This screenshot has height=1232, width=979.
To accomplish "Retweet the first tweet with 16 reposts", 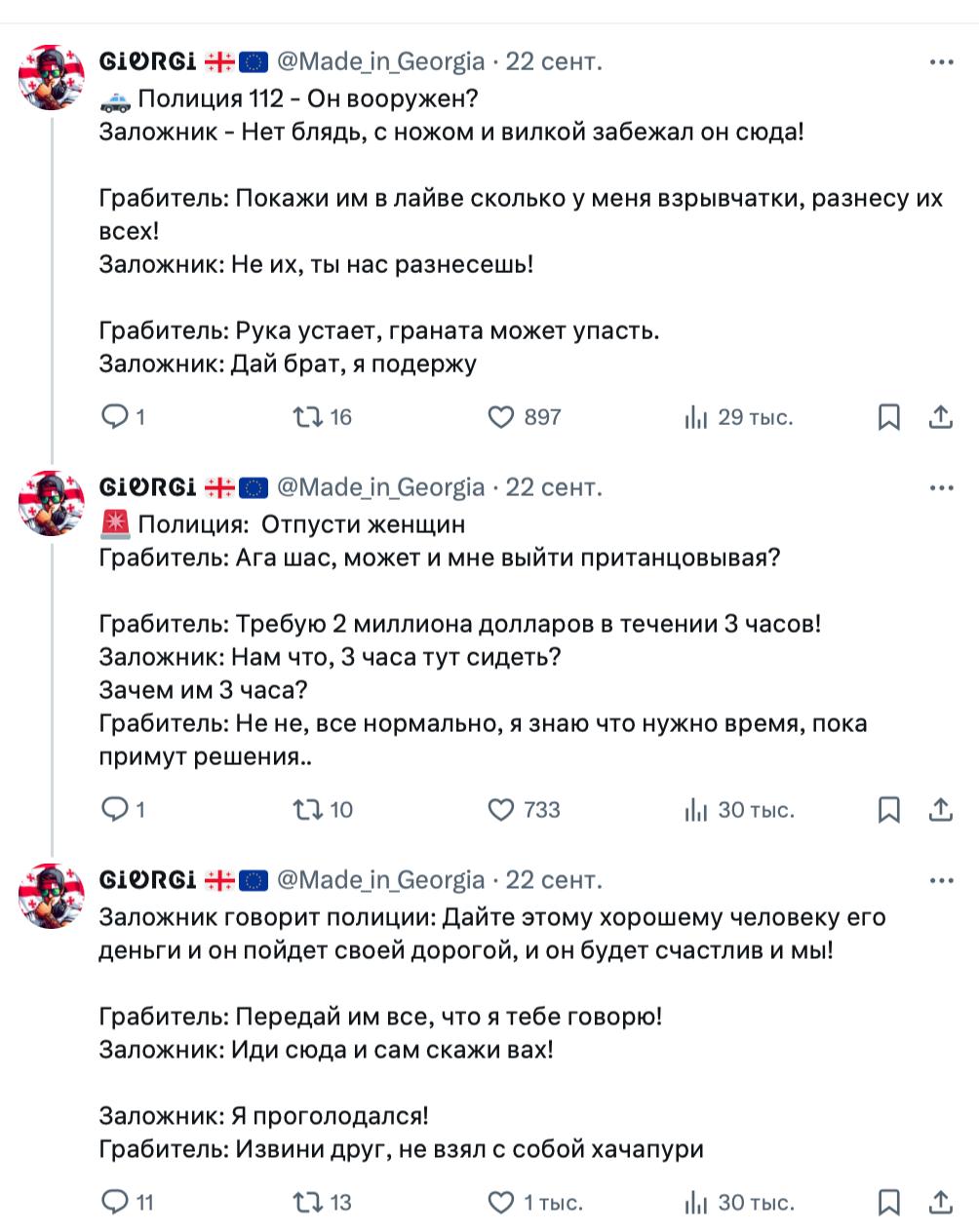I will [x=323, y=417].
